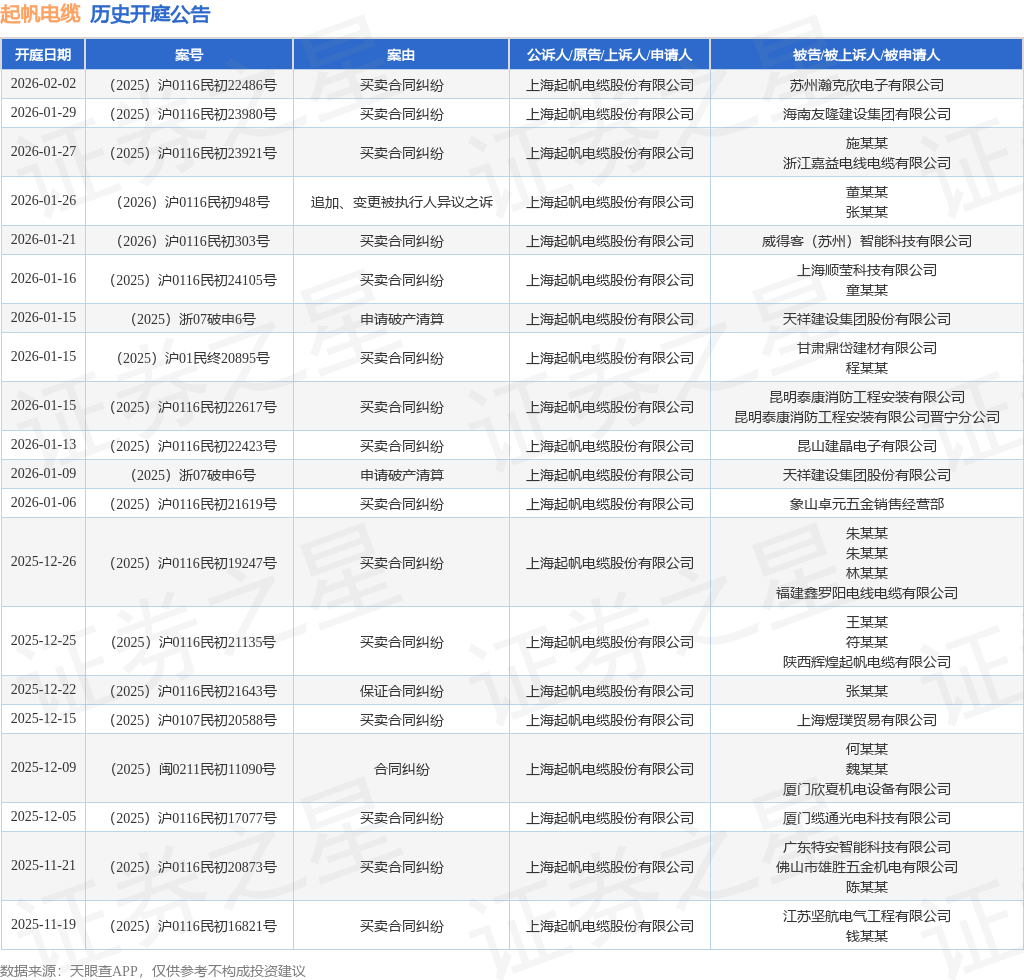This screenshot has width=1024, height=980.
Task: Click case number 沪0116民初22617号
Action: tap(217, 407)
